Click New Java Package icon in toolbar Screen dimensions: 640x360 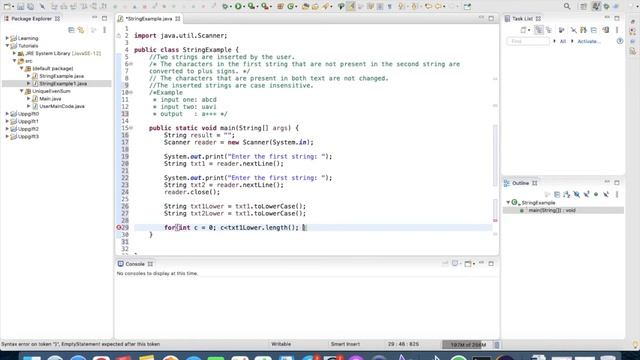280,7
